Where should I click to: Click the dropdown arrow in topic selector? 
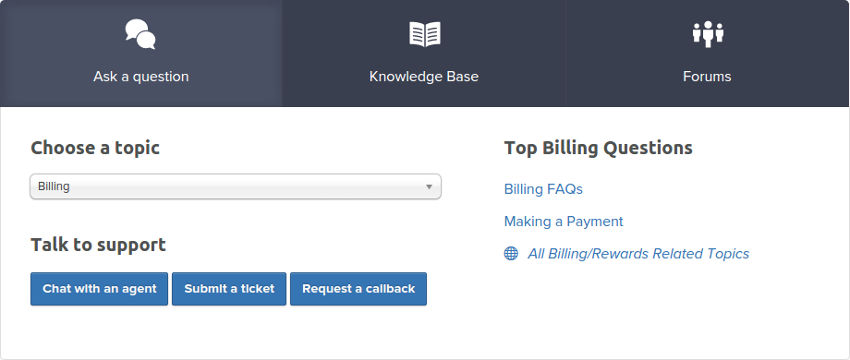[x=429, y=187]
